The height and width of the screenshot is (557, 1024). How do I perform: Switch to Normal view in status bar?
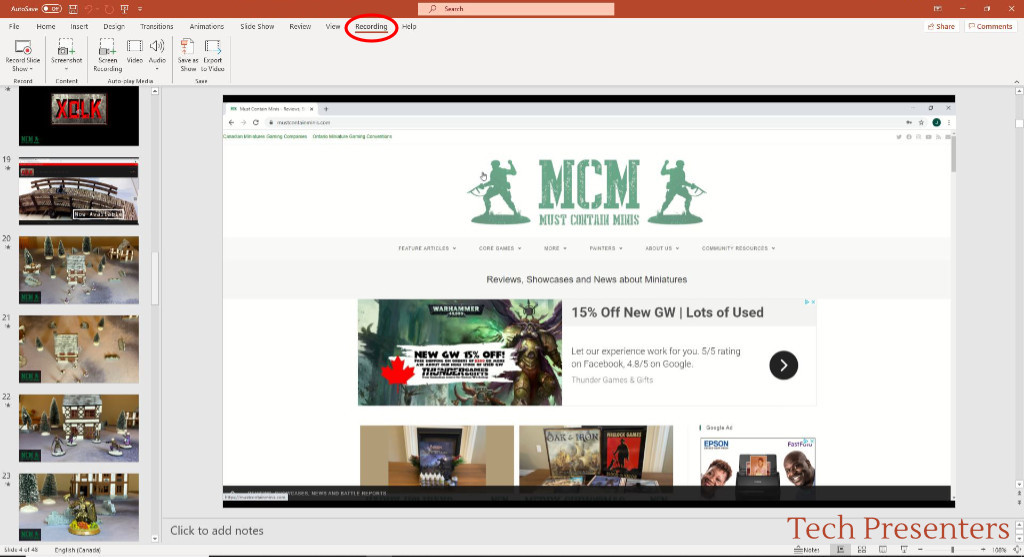pyautogui.click(x=840, y=550)
